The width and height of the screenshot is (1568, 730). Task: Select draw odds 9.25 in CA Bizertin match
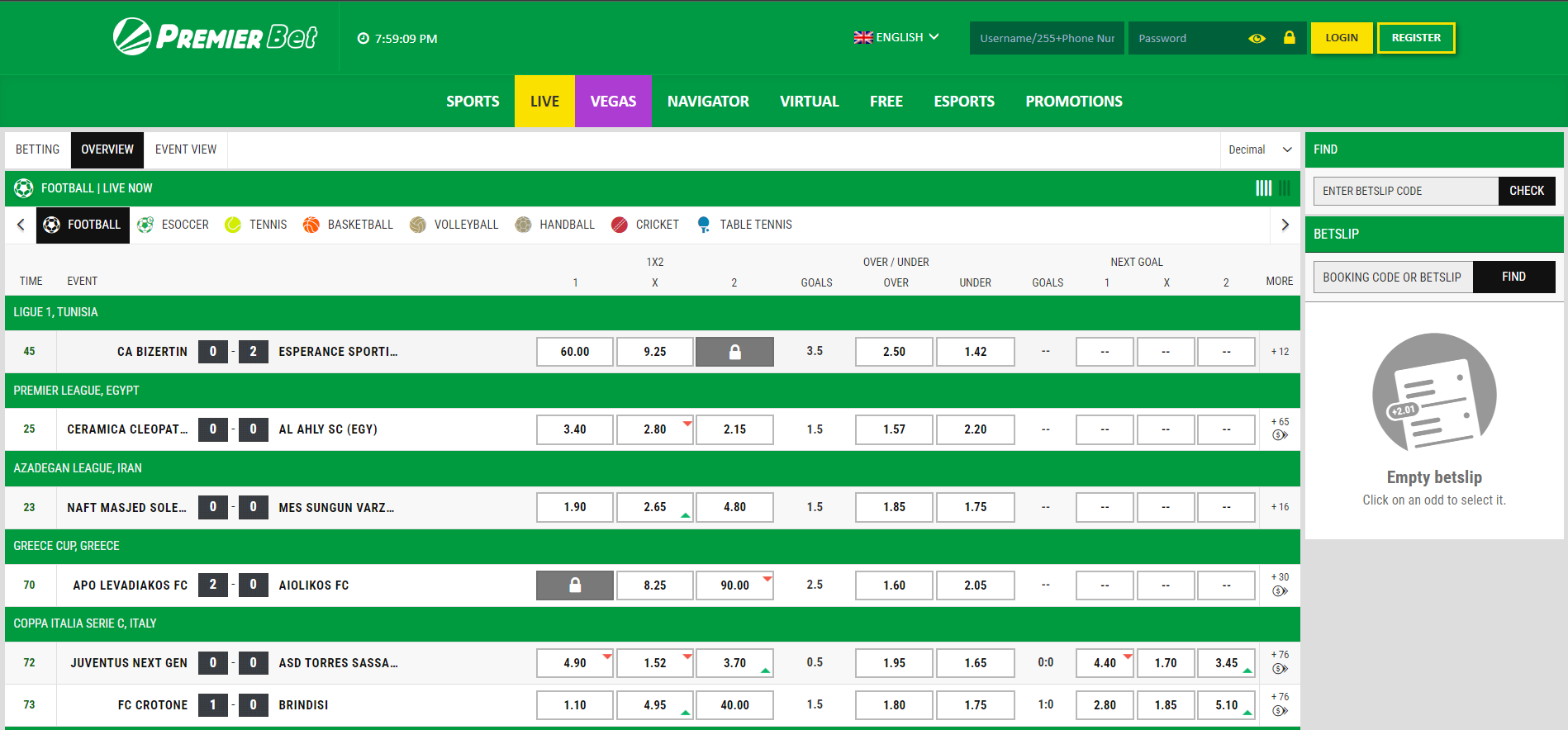[x=655, y=352]
